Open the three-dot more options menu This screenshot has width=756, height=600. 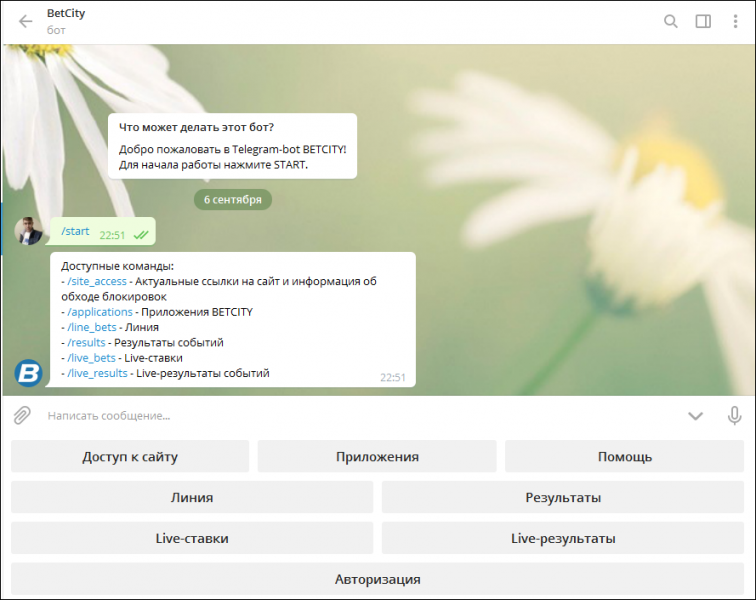pyautogui.click(x=735, y=21)
